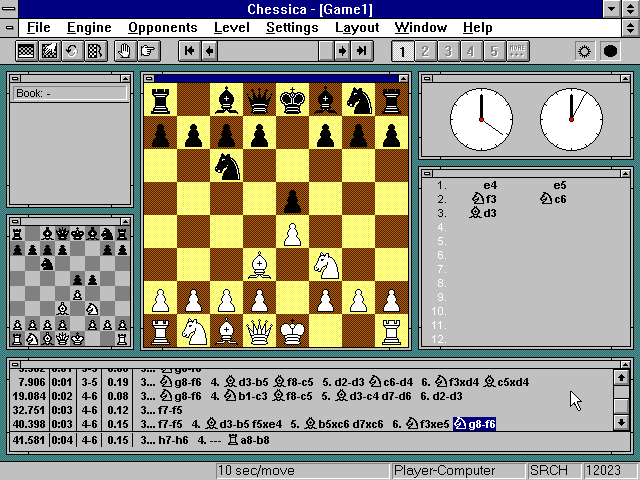Click the analysis scrollbar thumb

coord(621,406)
